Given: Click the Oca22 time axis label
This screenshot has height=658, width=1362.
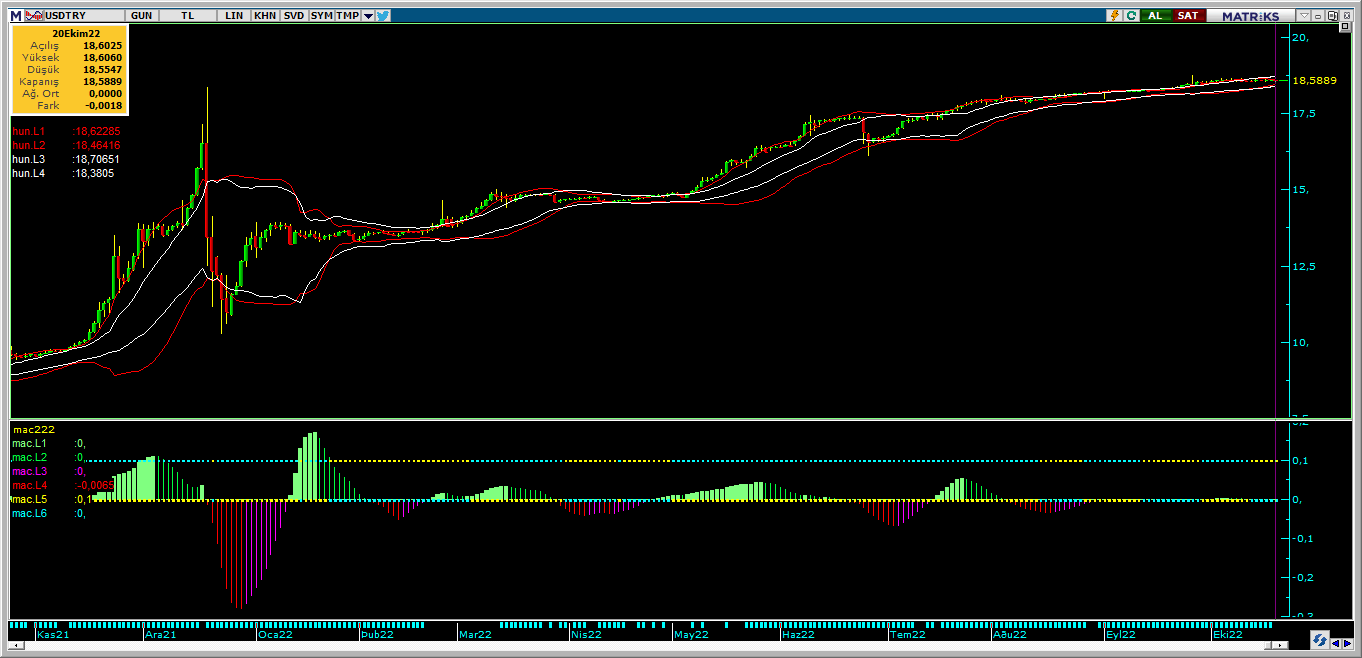Looking at the screenshot, I should [275, 634].
